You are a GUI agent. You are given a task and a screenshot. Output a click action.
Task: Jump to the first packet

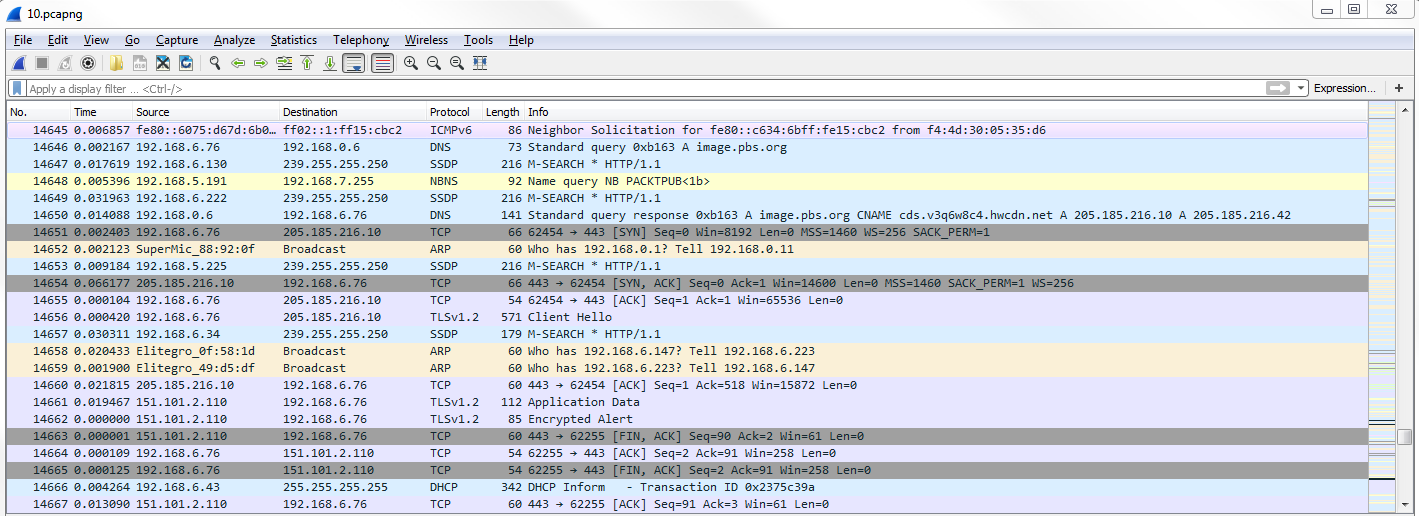pyautogui.click(x=307, y=63)
